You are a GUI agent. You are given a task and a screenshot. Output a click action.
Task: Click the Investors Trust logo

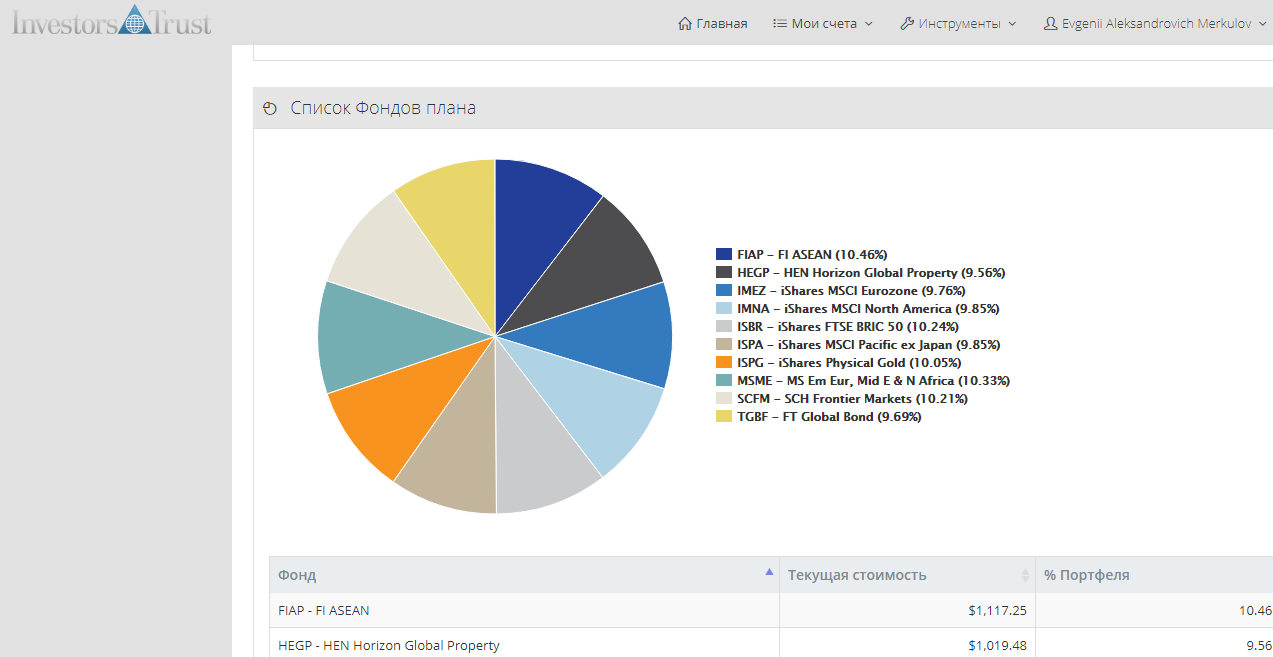112,20
